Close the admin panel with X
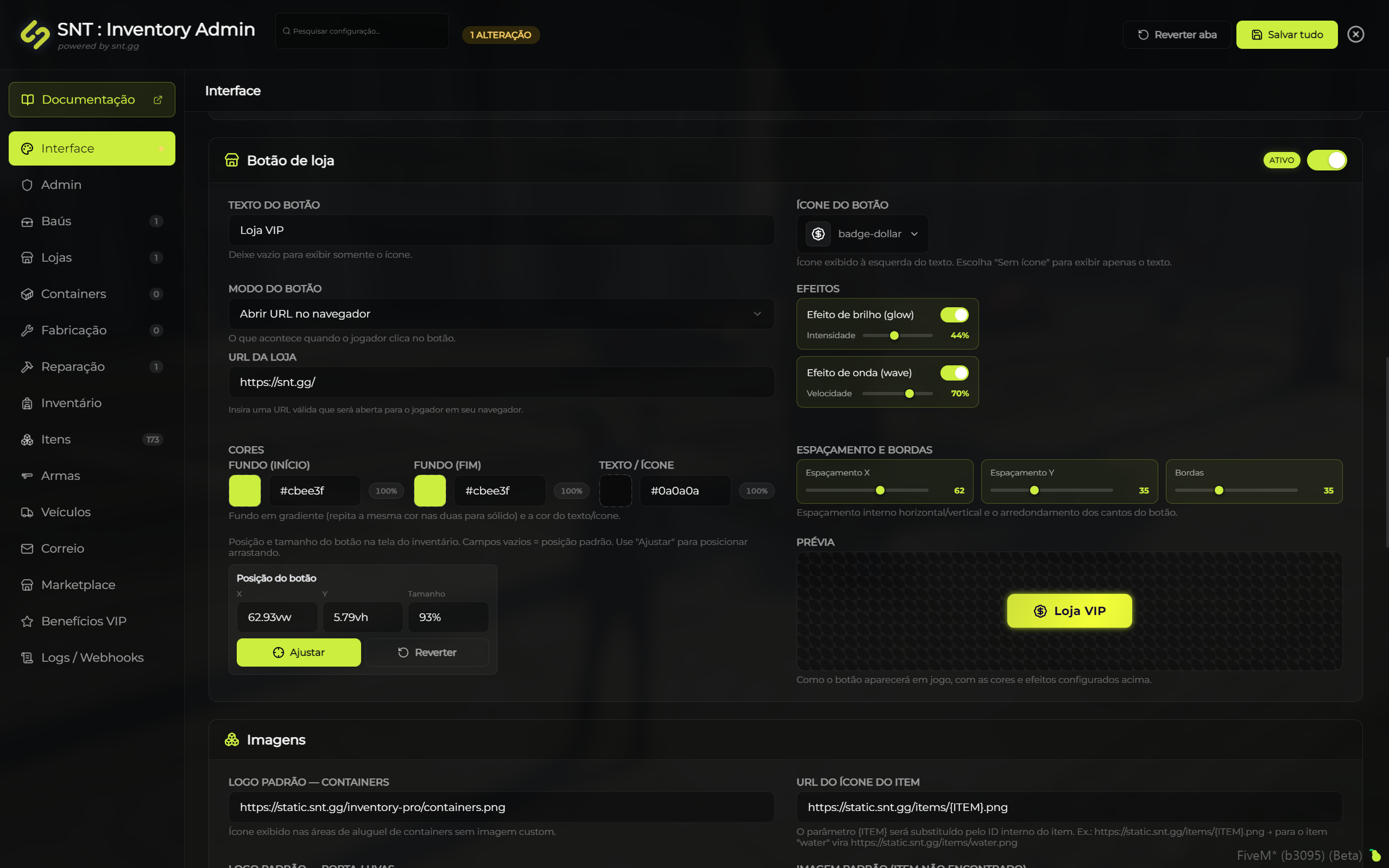The image size is (1389, 868). 1355,34
